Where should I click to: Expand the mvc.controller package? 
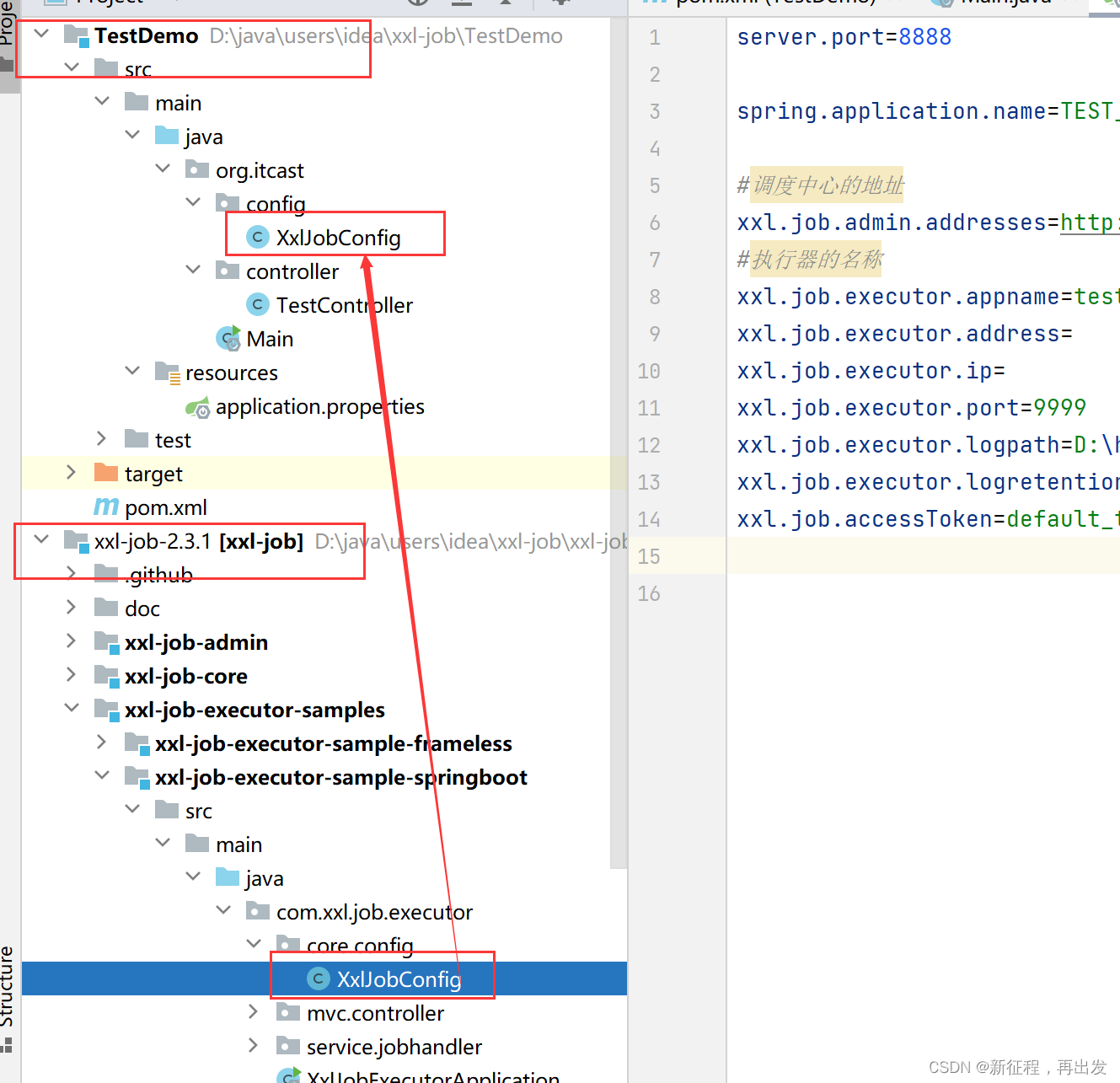pyautogui.click(x=254, y=1011)
